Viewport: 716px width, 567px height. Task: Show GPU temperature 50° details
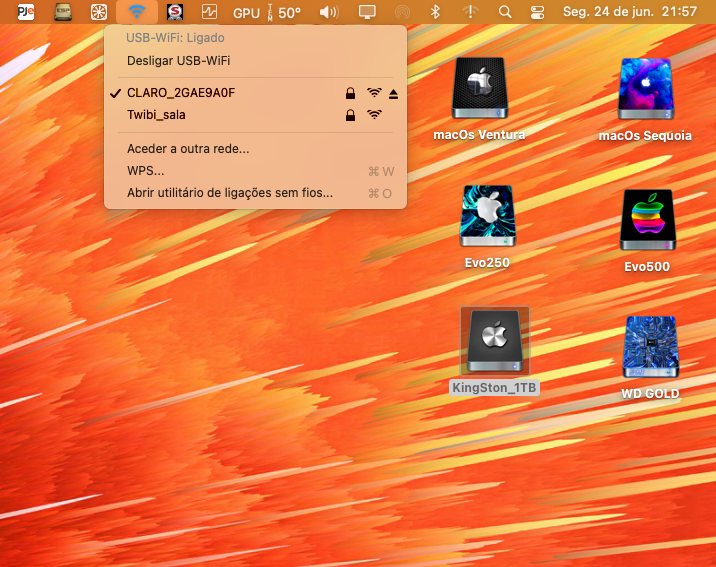point(267,12)
